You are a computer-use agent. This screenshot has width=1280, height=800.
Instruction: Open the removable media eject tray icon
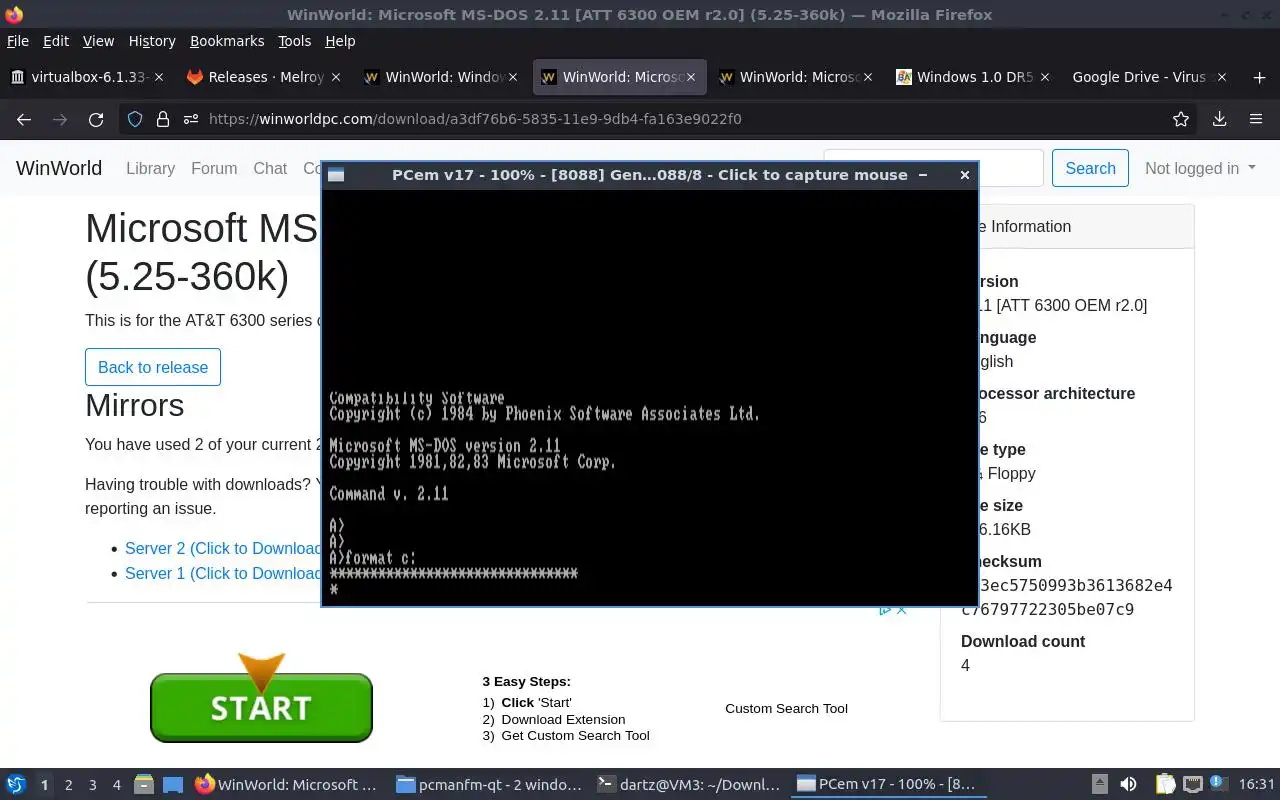(1100, 785)
